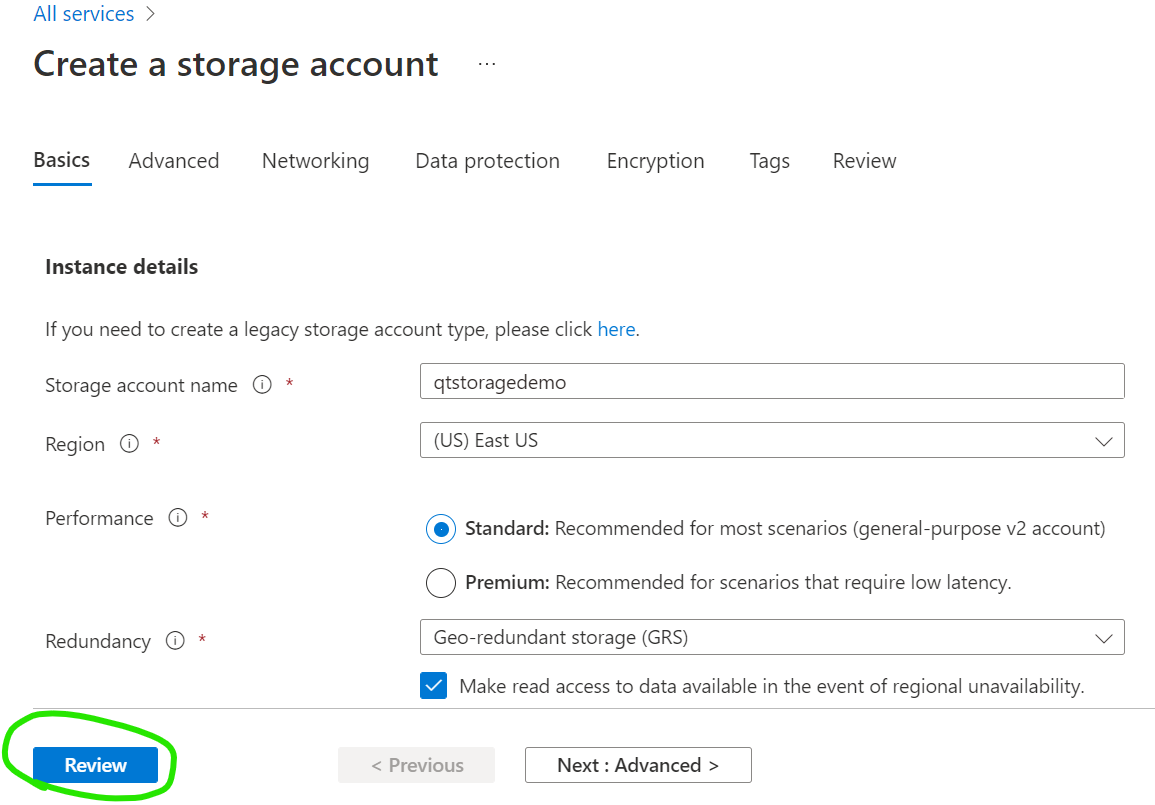Click the 'Create a storage account' title
This screenshot has width=1155, height=805.
point(236,65)
